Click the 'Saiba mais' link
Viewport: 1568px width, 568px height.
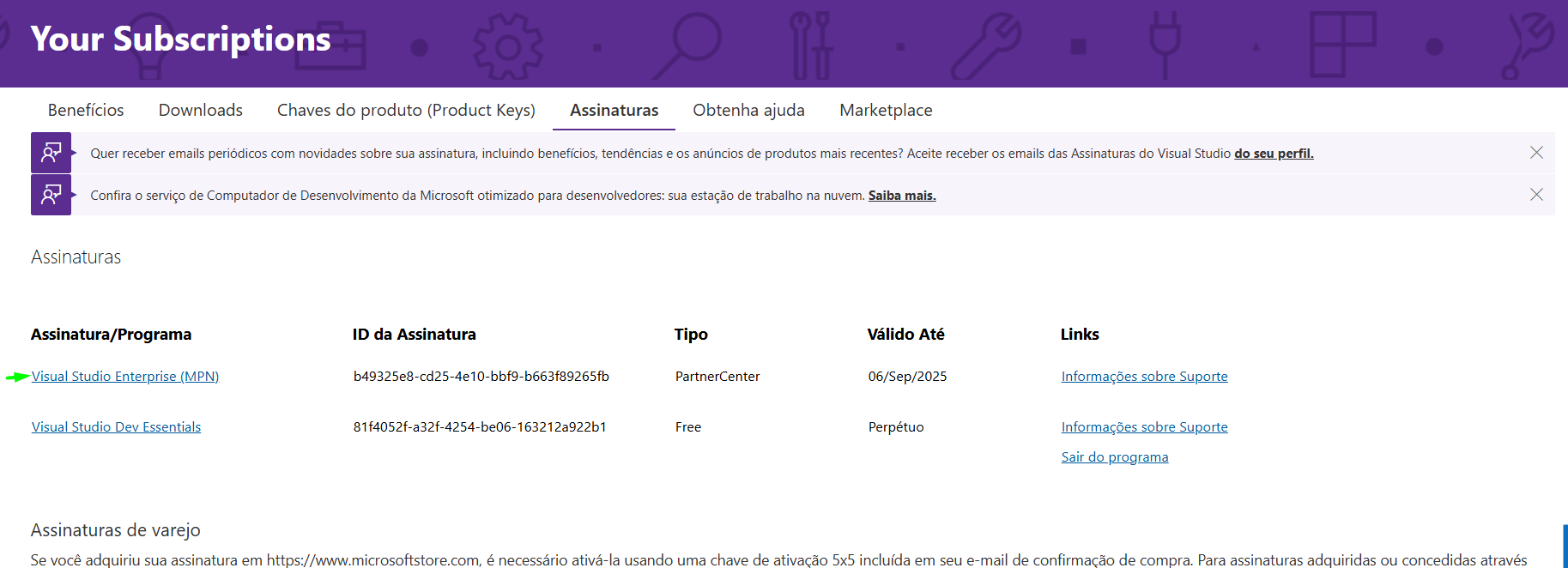click(x=902, y=195)
